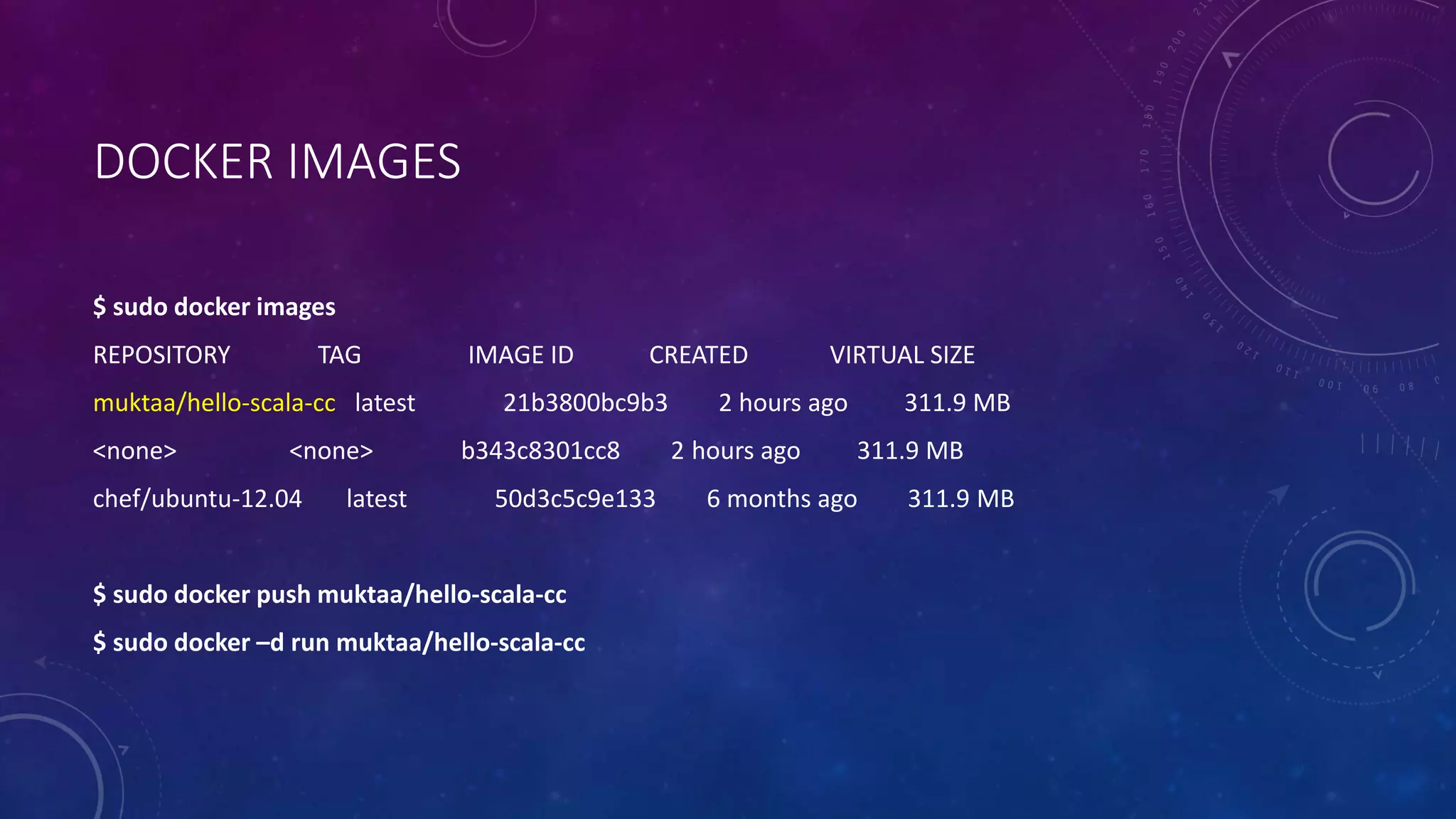
Task: Select the 'sudo docker push muktaa/hello-scala-cc' command
Action: pyautogui.click(x=330, y=594)
